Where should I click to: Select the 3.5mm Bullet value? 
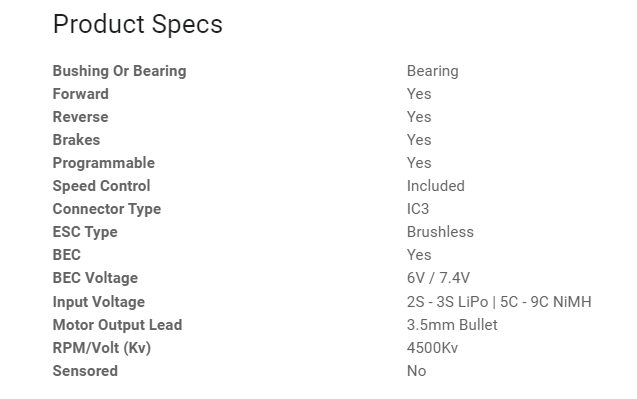pyautogui.click(x=452, y=325)
